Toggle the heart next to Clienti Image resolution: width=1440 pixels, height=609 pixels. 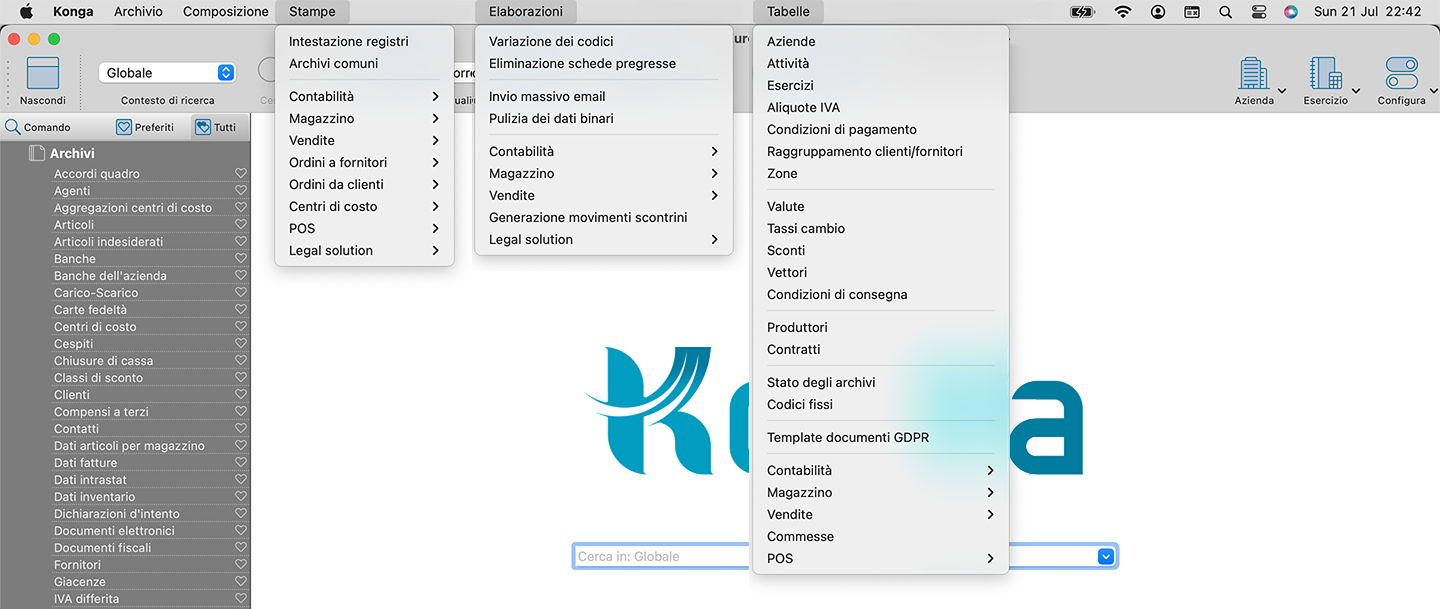click(x=240, y=395)
